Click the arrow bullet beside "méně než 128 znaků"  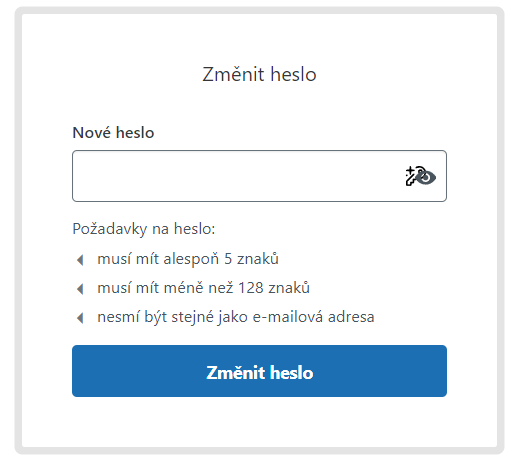[80, 289]
